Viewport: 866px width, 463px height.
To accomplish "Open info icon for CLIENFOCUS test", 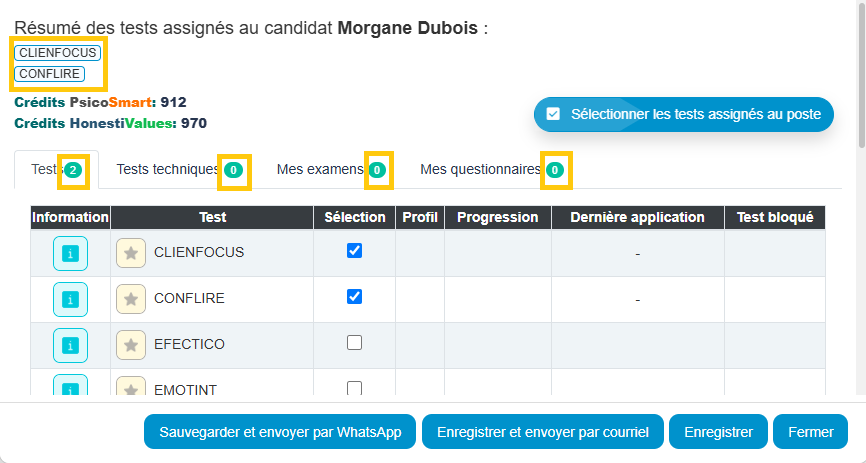I will (x=70, y=254).
